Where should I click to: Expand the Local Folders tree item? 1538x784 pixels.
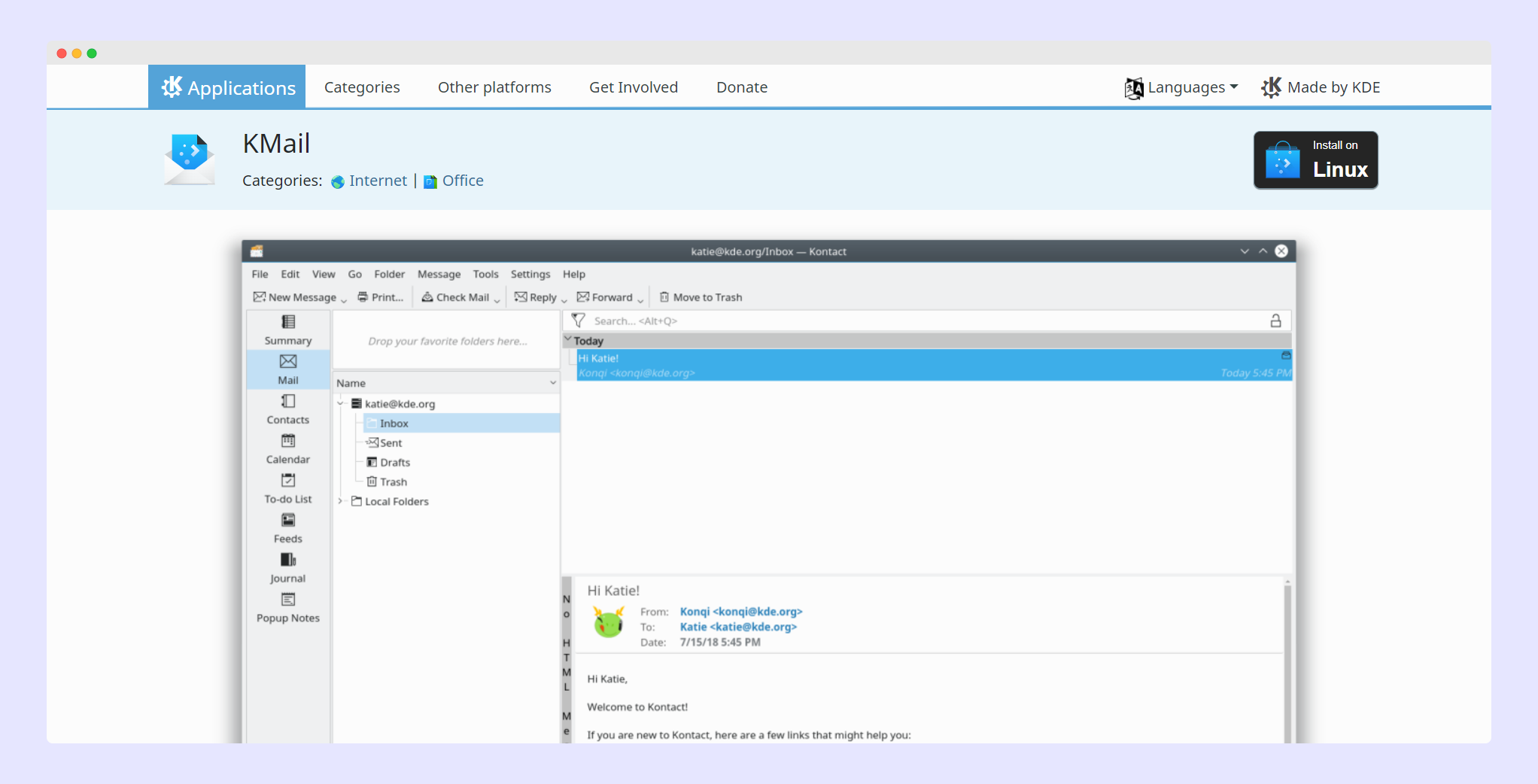(x=340, y=502)
